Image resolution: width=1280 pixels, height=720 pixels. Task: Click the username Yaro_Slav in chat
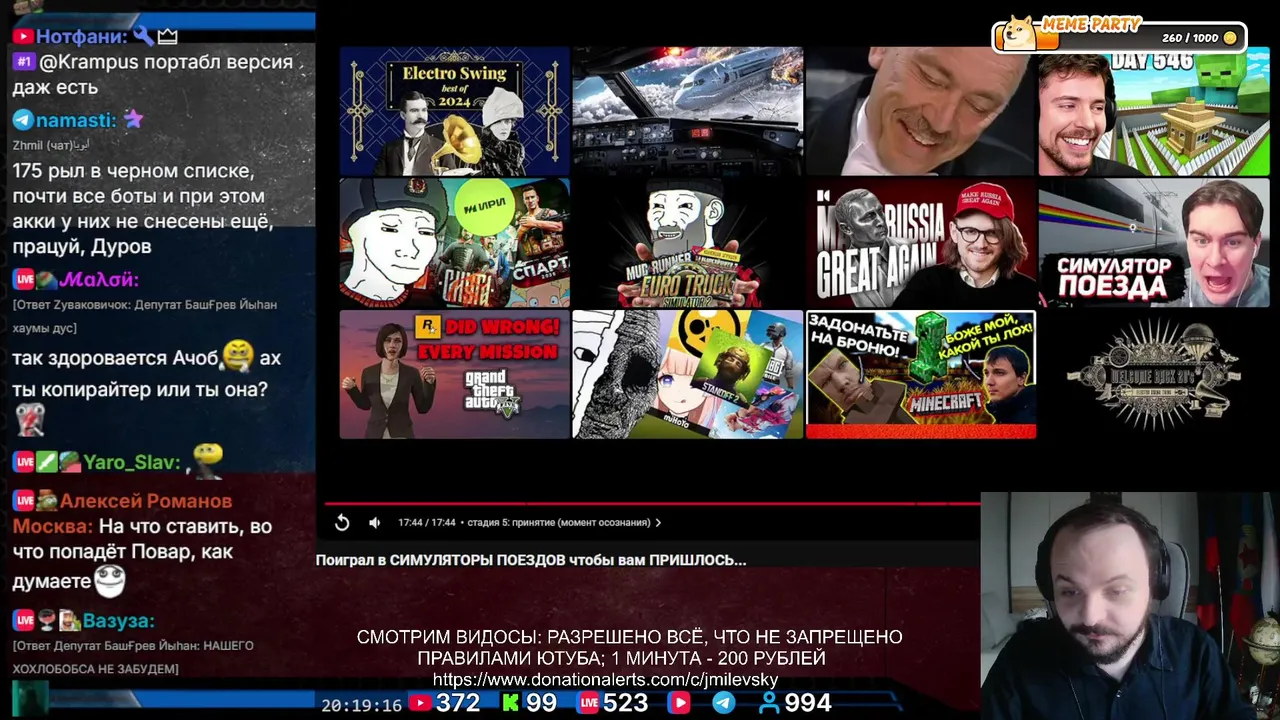click(x=131, y=462)
